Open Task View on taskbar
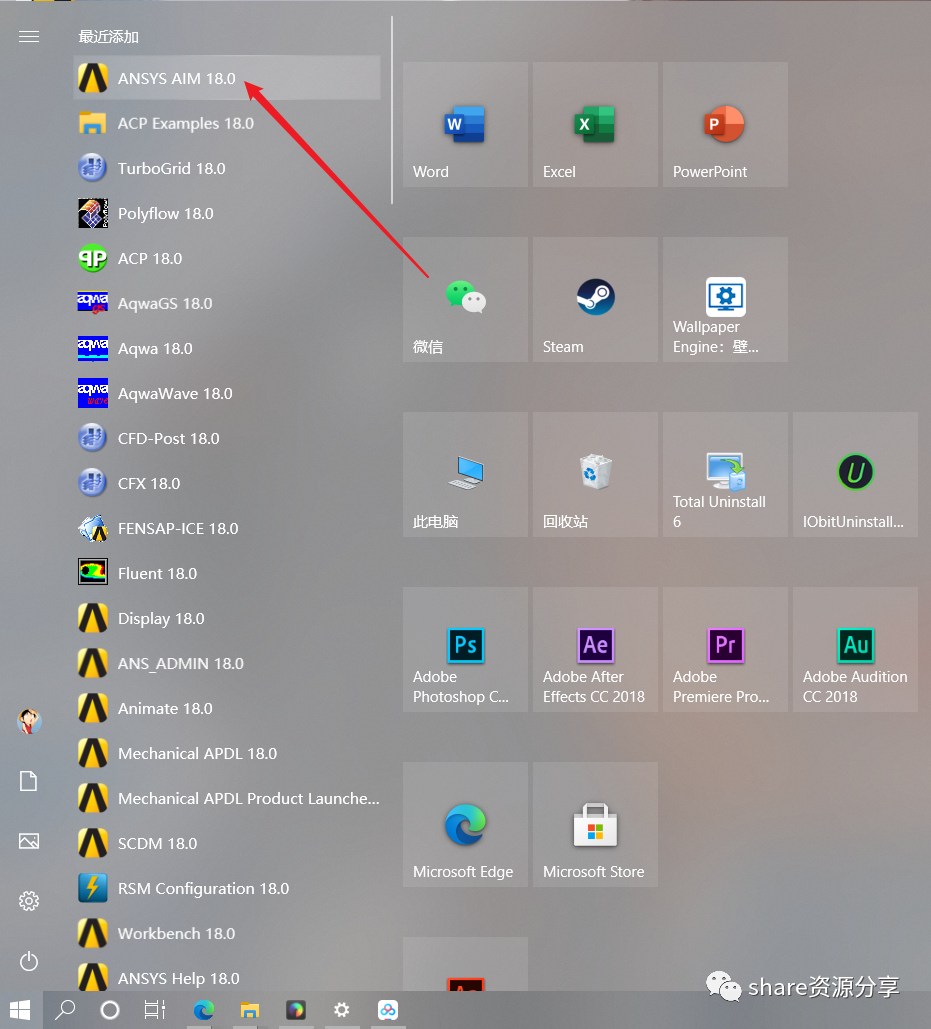 (x=155, y=1010)
